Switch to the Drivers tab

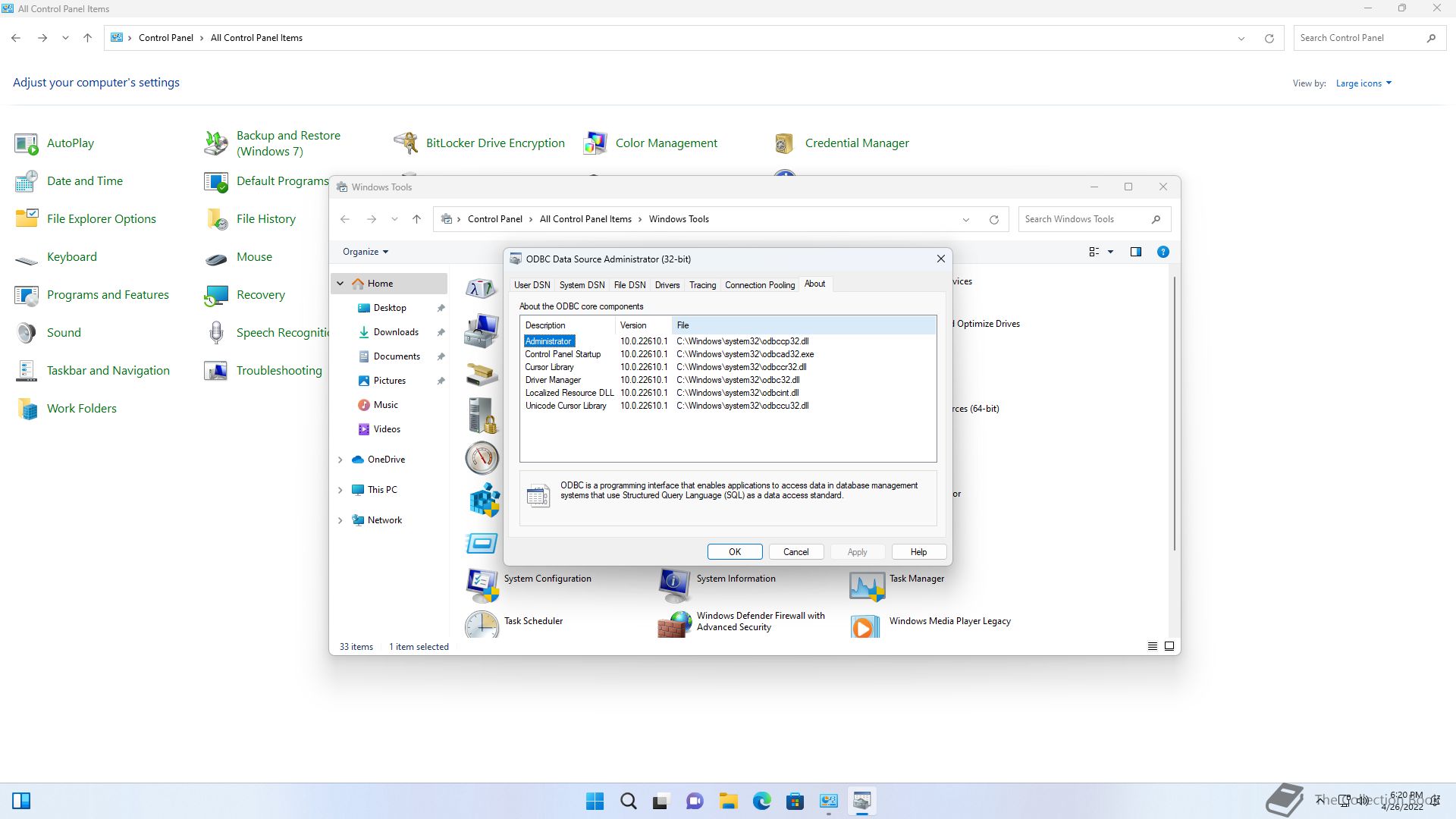[x=667, y=285]
